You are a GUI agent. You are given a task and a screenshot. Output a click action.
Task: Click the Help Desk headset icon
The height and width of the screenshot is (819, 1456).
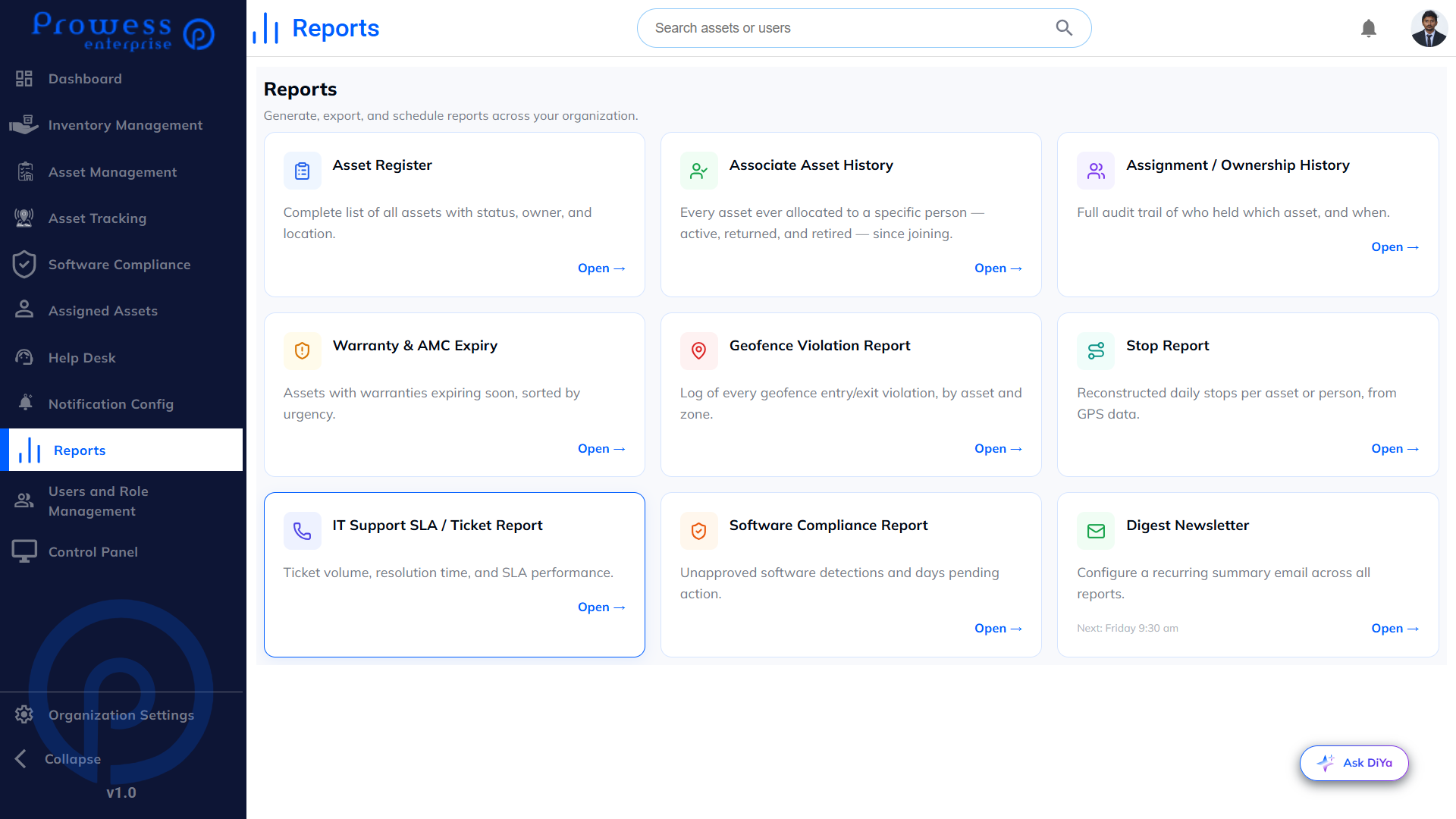pyautogui.click(x=24, y=357)
